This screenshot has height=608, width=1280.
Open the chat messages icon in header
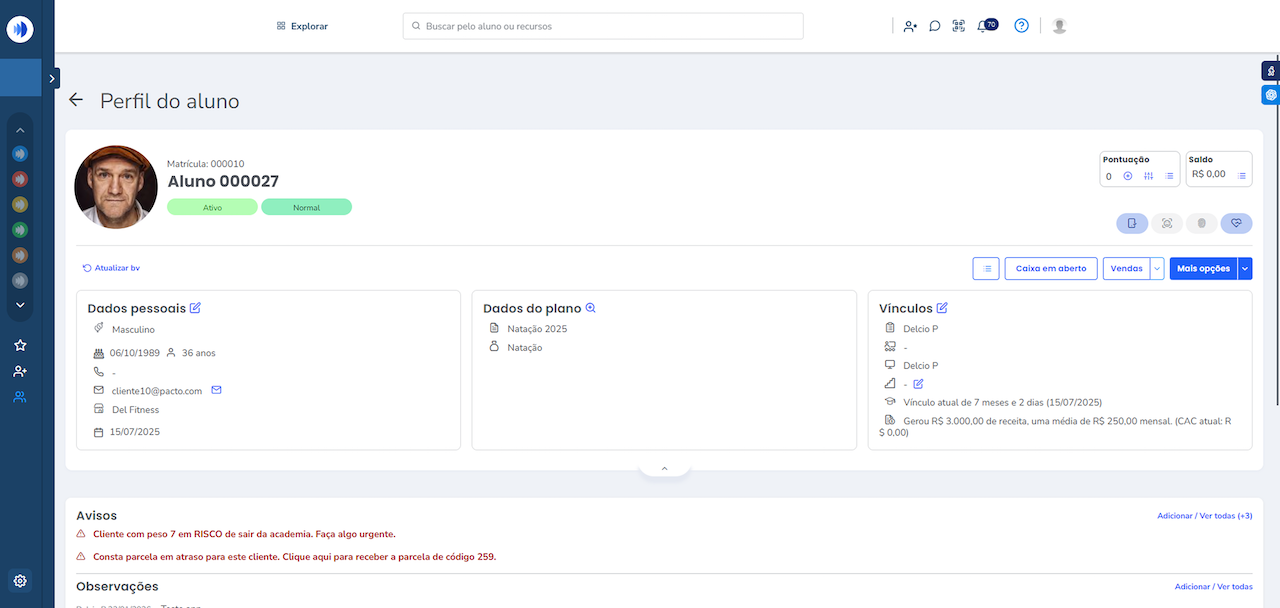pyautogui.click(x=934, y=26)
